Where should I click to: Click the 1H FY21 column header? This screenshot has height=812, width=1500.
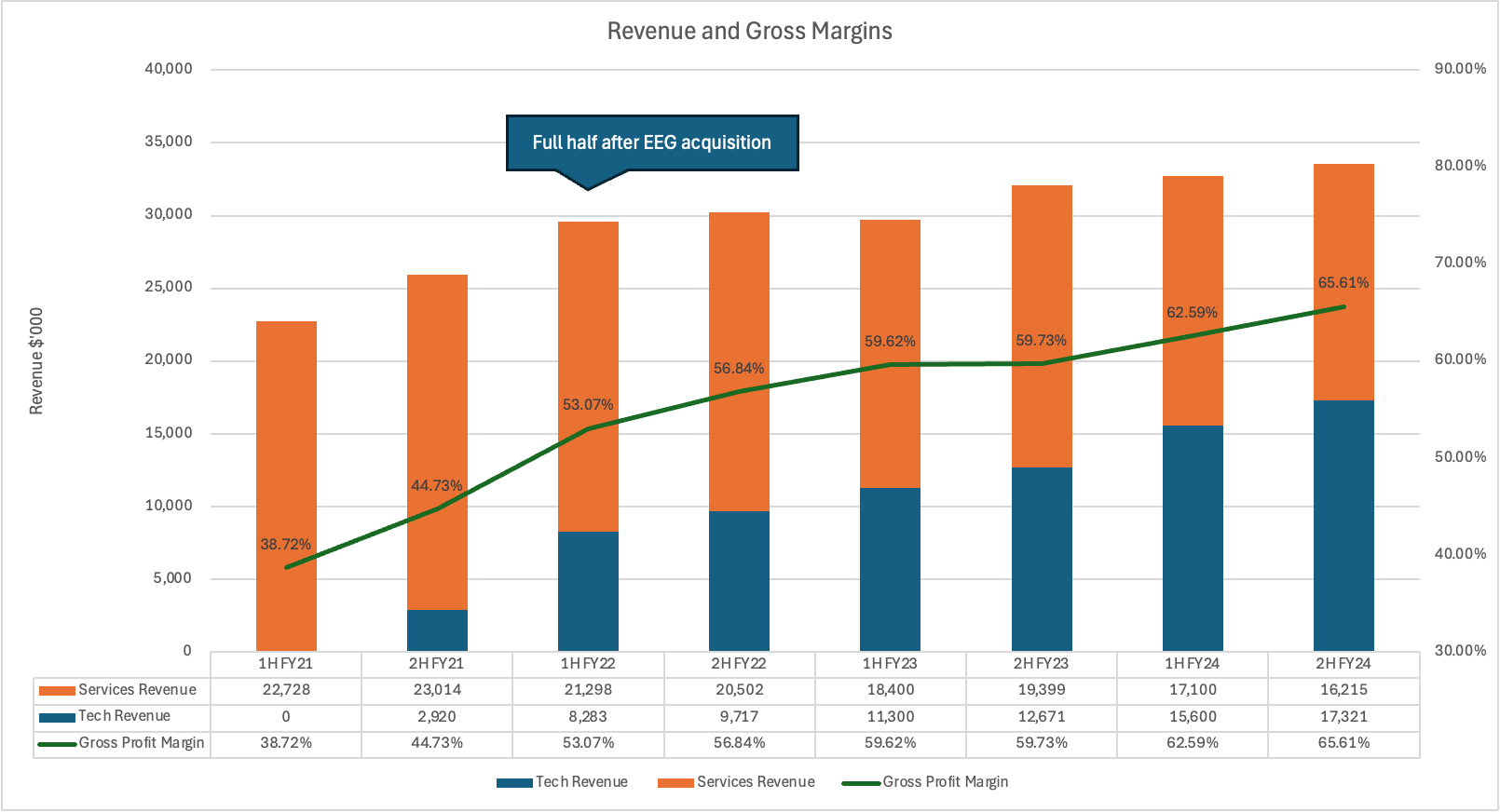(286, 664)
